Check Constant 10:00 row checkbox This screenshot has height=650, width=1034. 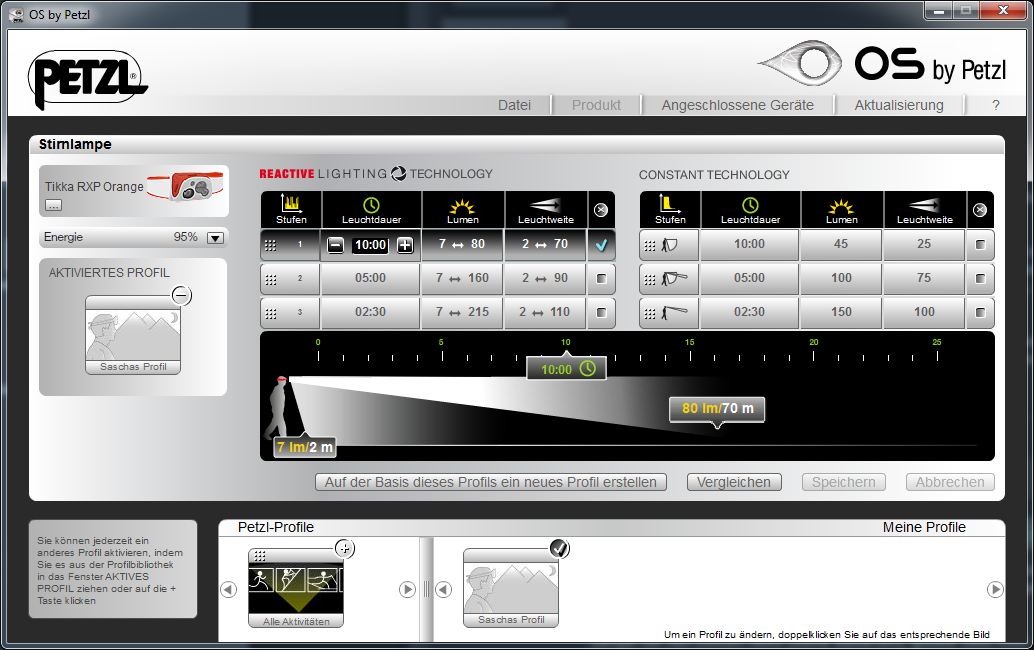tap(981, 245)
